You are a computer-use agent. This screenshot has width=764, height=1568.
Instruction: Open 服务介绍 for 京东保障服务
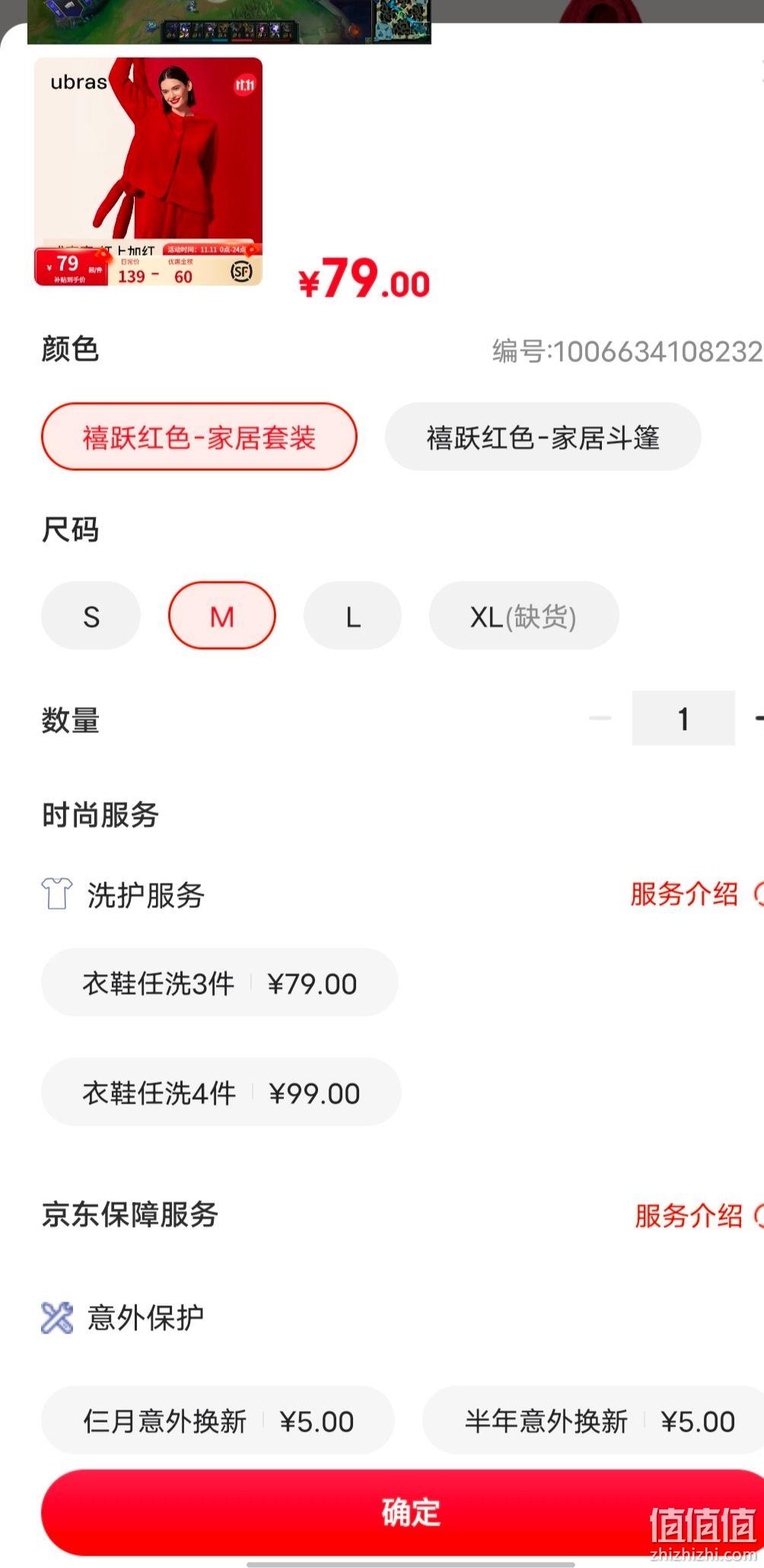coord(689,1216)
